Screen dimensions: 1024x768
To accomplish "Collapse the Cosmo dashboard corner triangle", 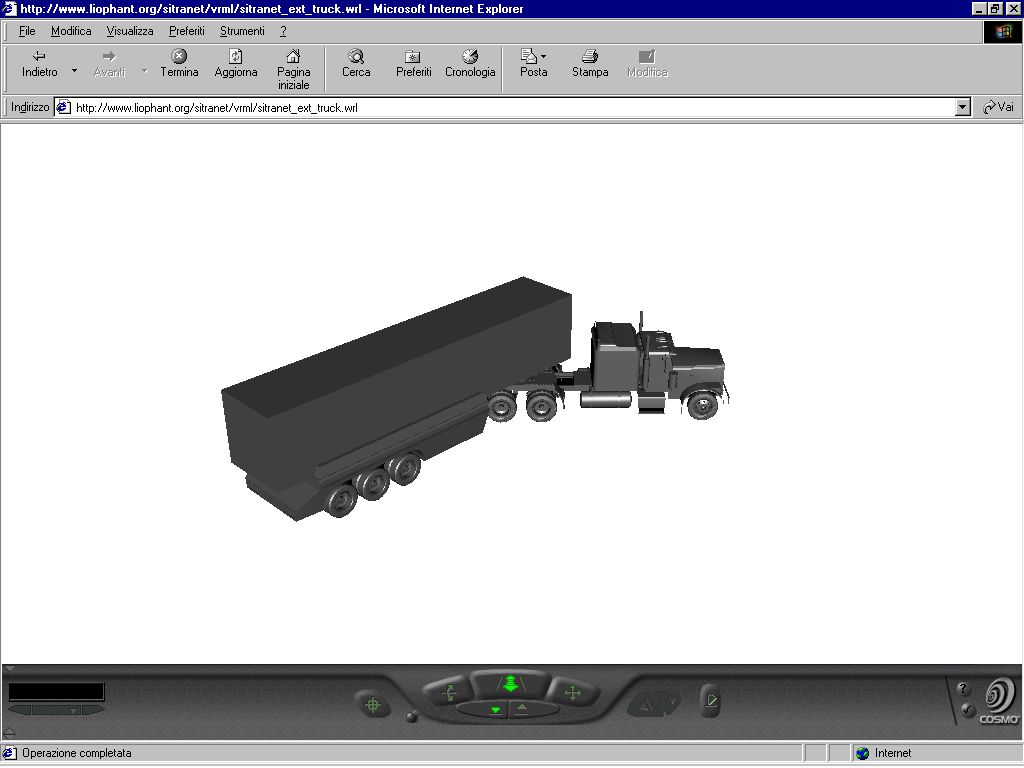I will (8, 669).
